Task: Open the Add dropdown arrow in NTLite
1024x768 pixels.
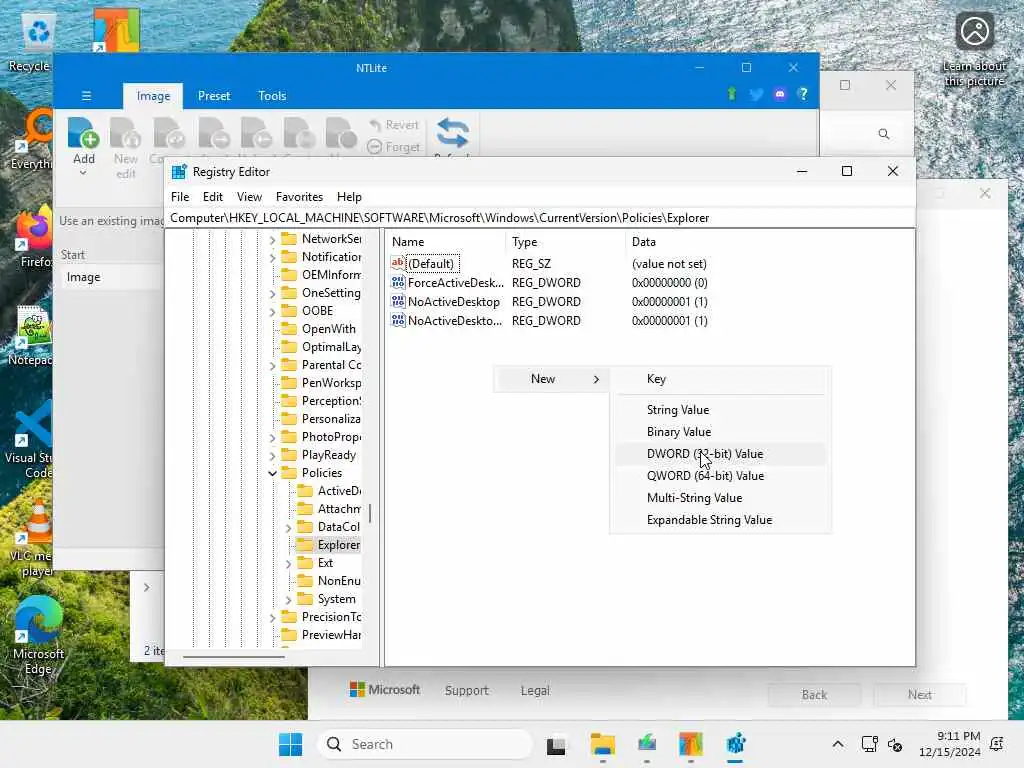Action: [x=83, y=173]
